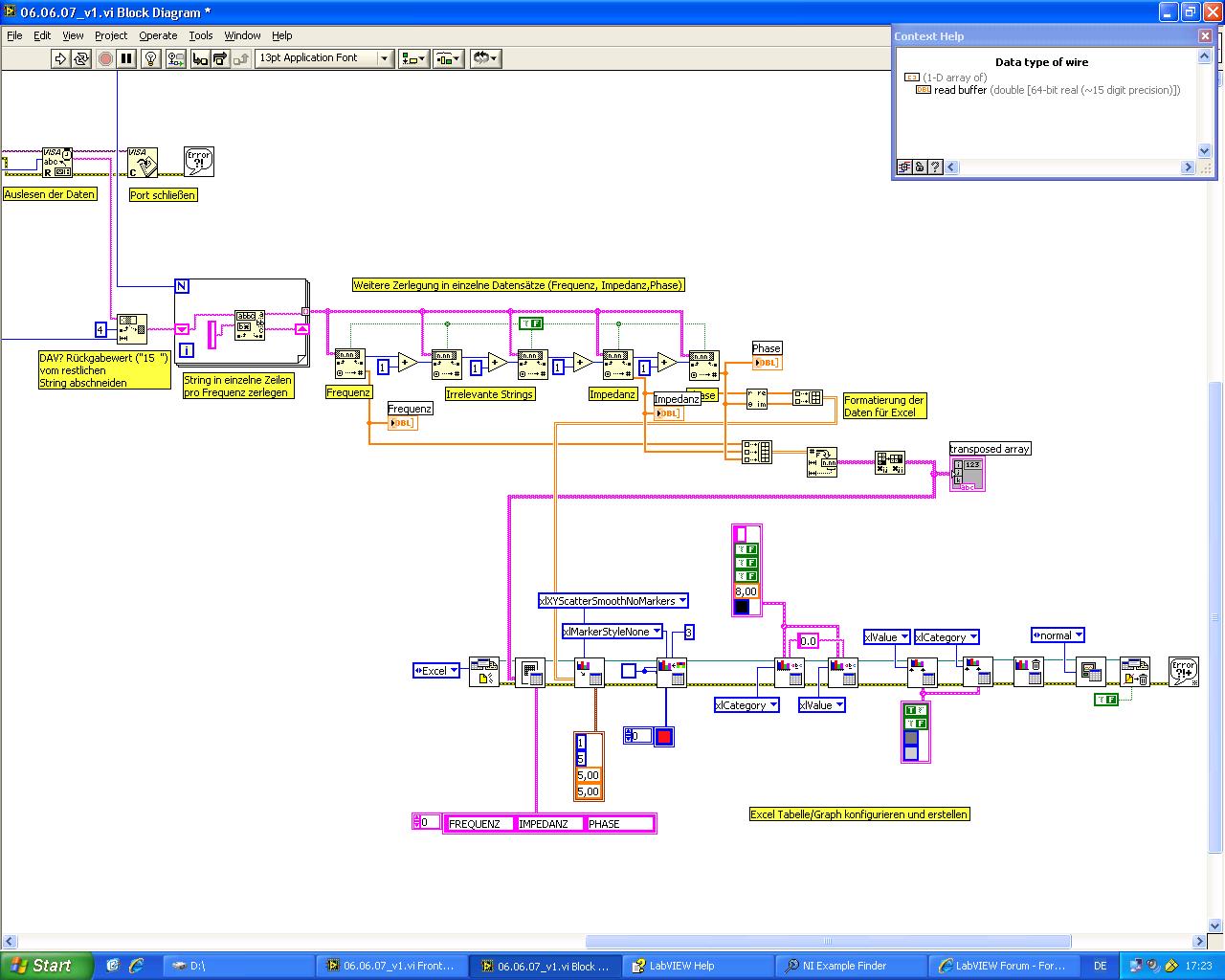Viewport: 1225px width, 980px height.
Task: Click the PHASE string array element
Action: (619, 824)
